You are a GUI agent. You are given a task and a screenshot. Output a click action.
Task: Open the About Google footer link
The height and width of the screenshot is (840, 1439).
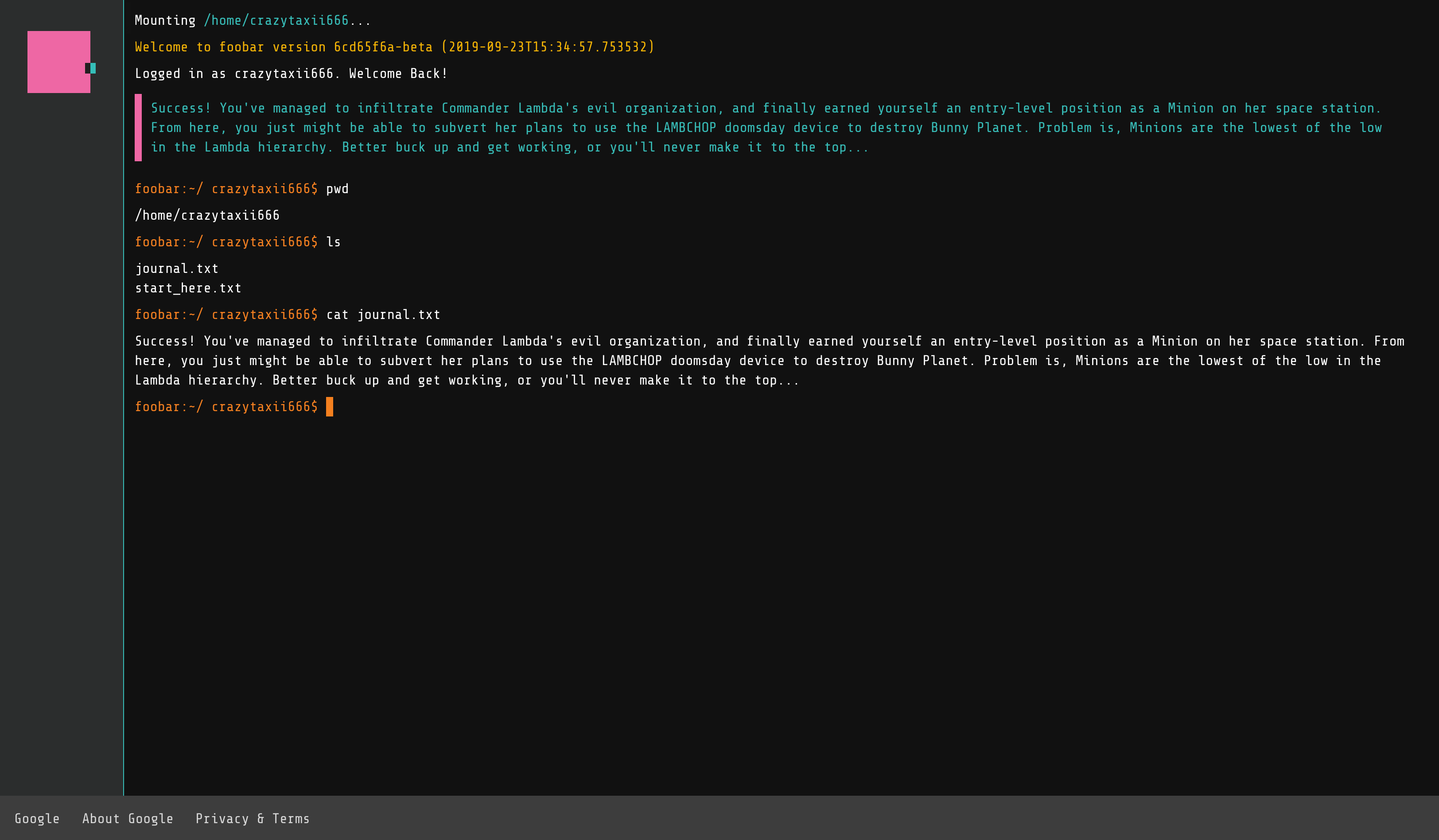click(x=127, y=818)
